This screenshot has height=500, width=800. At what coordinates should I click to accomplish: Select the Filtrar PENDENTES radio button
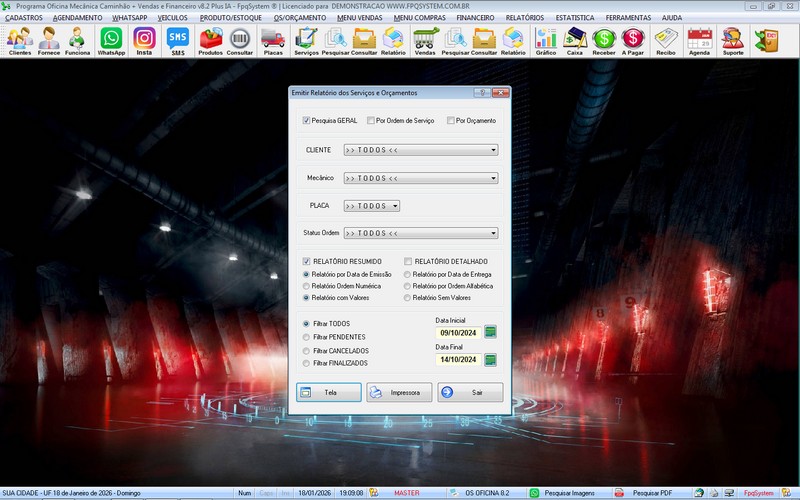pos(307,338)
